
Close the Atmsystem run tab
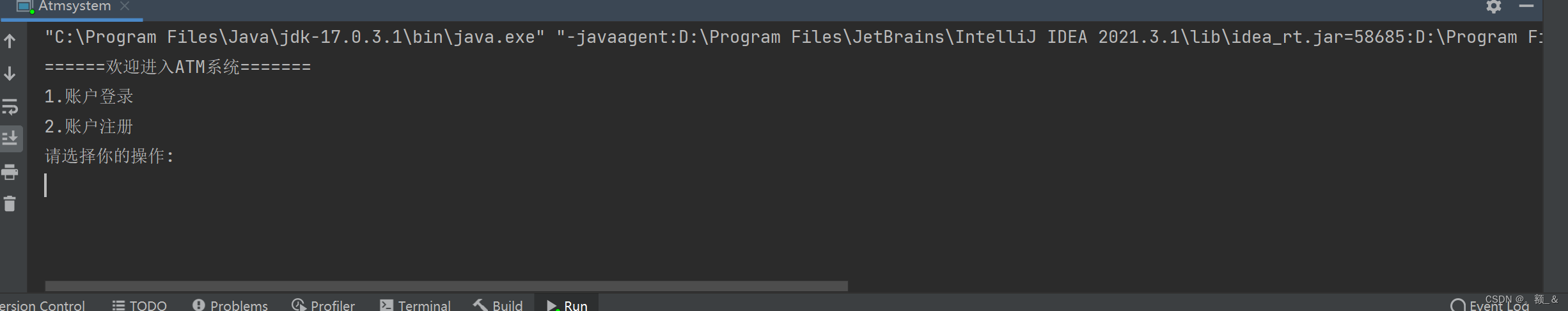[125, 6]
